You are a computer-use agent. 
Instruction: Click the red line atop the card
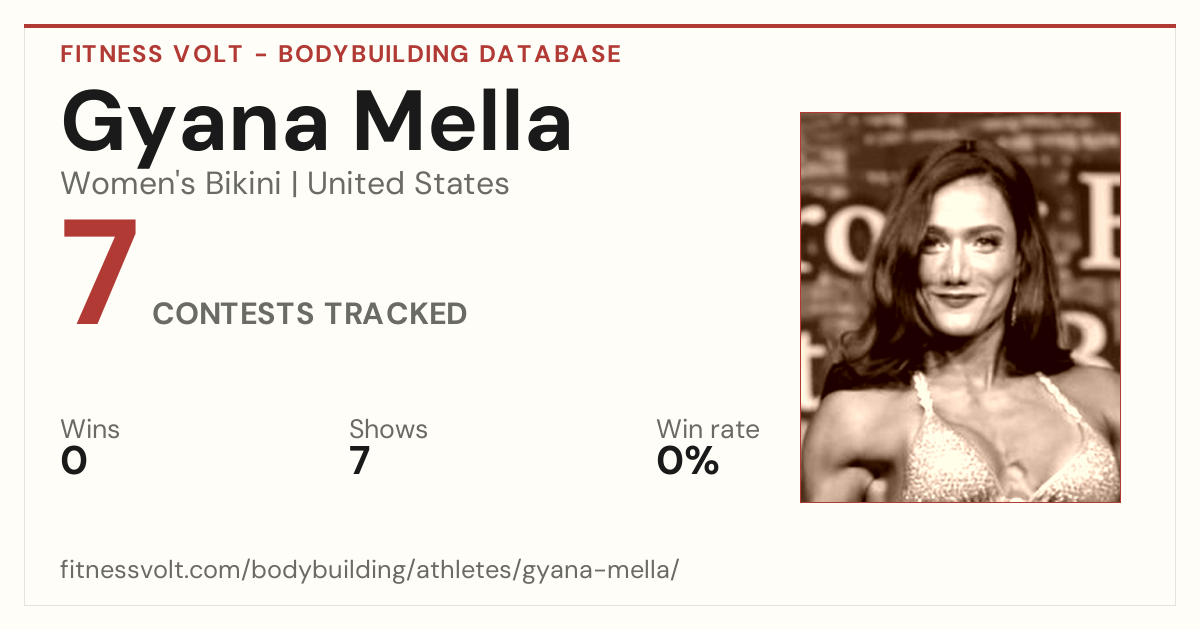(600, 27)
